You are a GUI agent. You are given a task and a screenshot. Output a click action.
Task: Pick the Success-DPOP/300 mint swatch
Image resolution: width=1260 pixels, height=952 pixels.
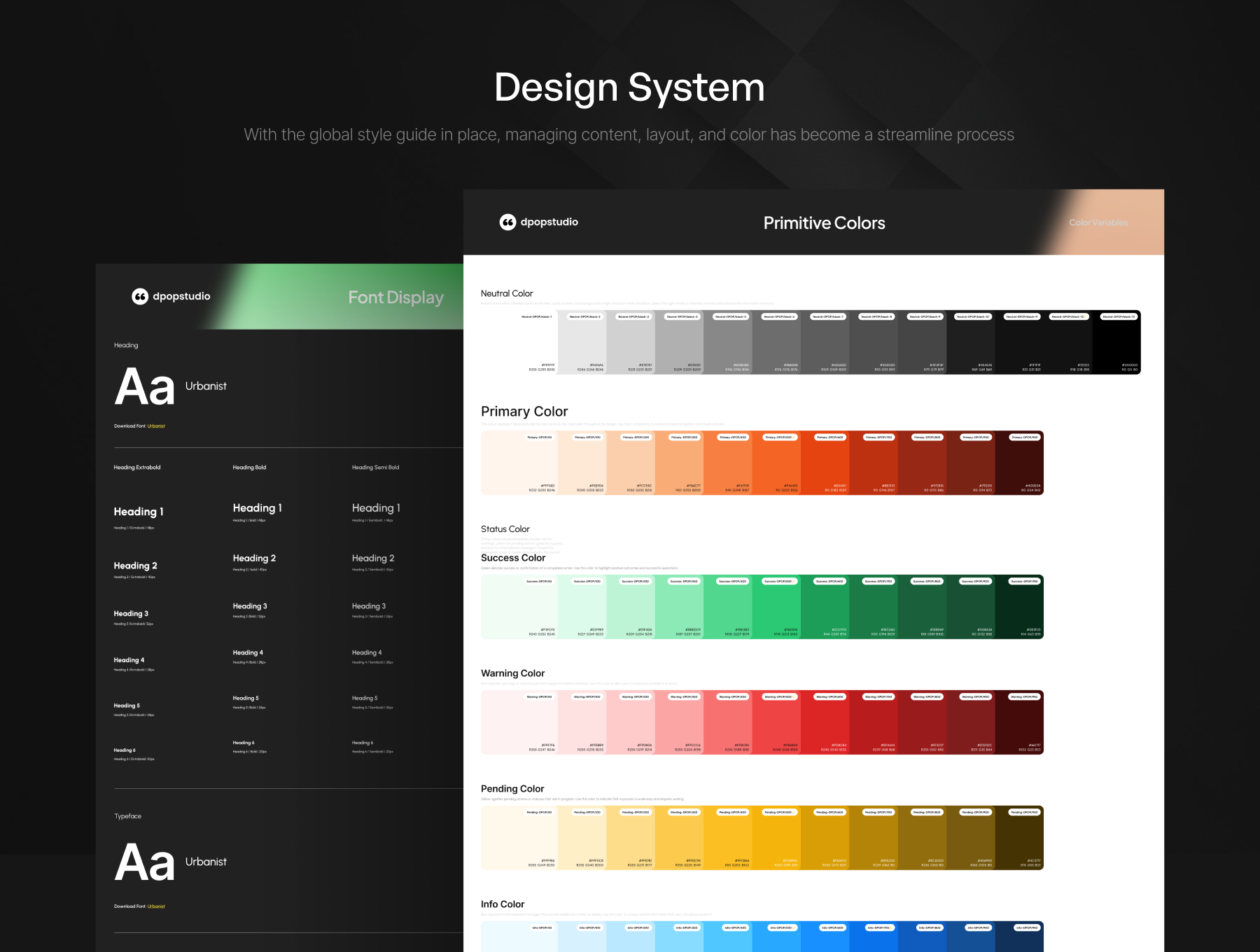point(680,607)
